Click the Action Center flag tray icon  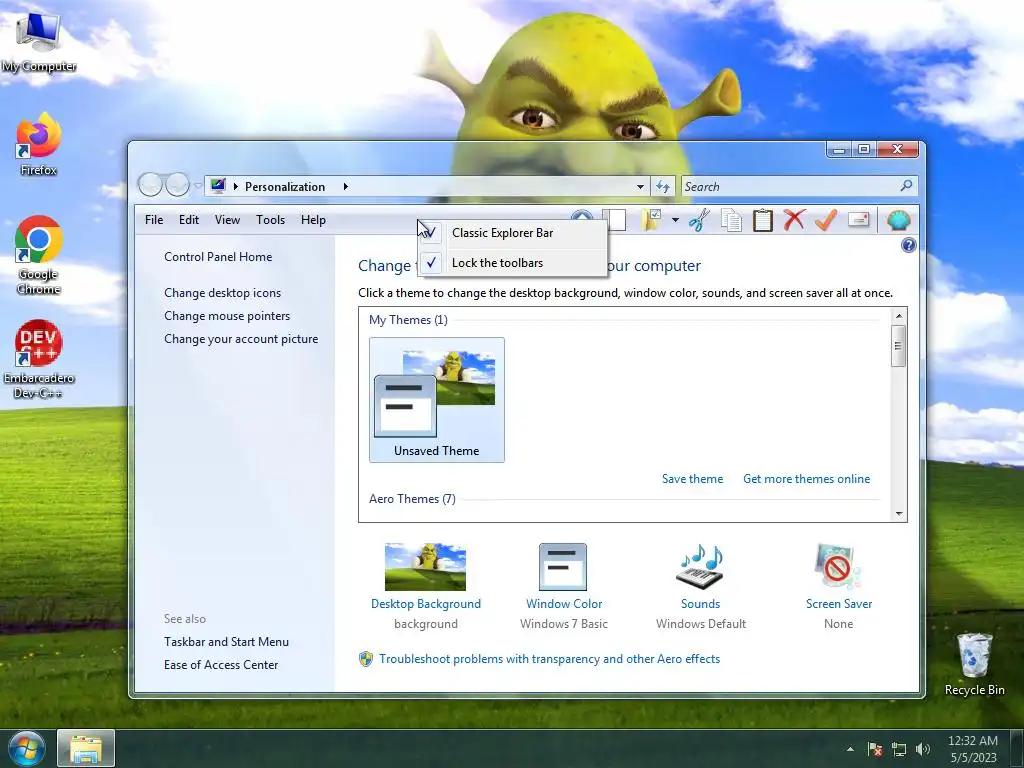[875, 749]
